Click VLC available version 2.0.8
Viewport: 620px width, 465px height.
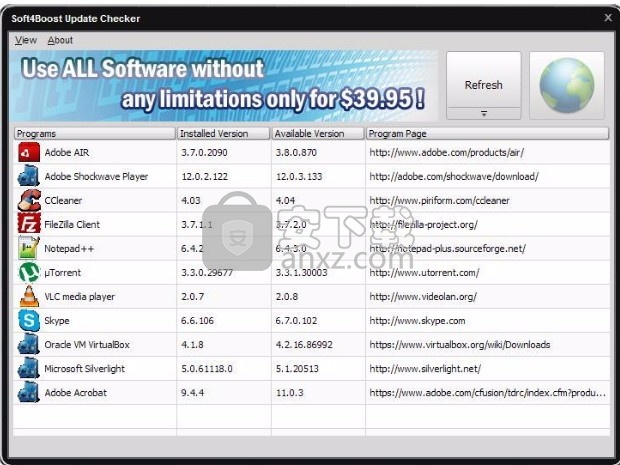pyautogui.click(x=287, y=297)
